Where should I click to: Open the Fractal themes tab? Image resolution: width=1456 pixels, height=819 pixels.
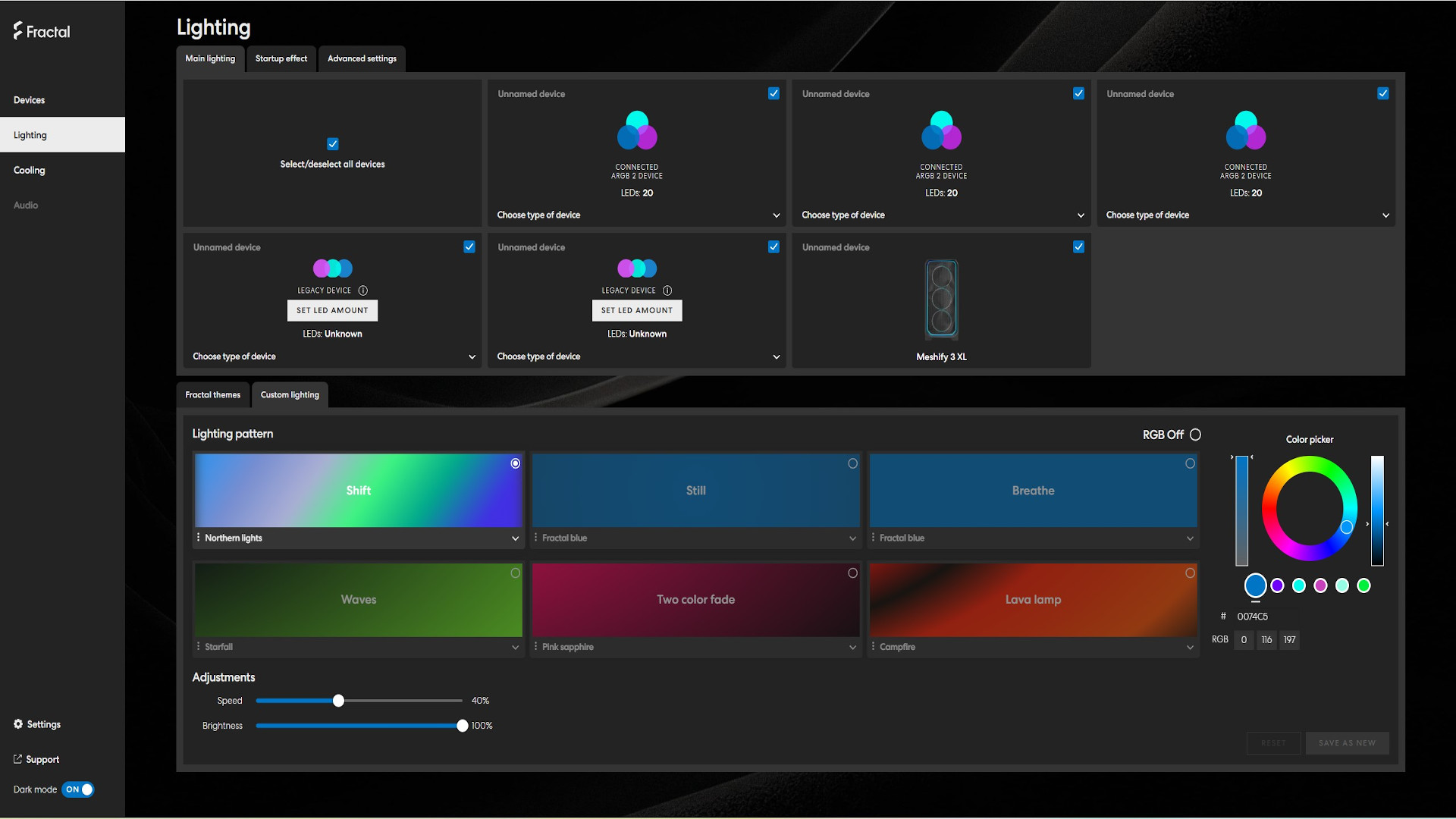[x=212, y=395]
